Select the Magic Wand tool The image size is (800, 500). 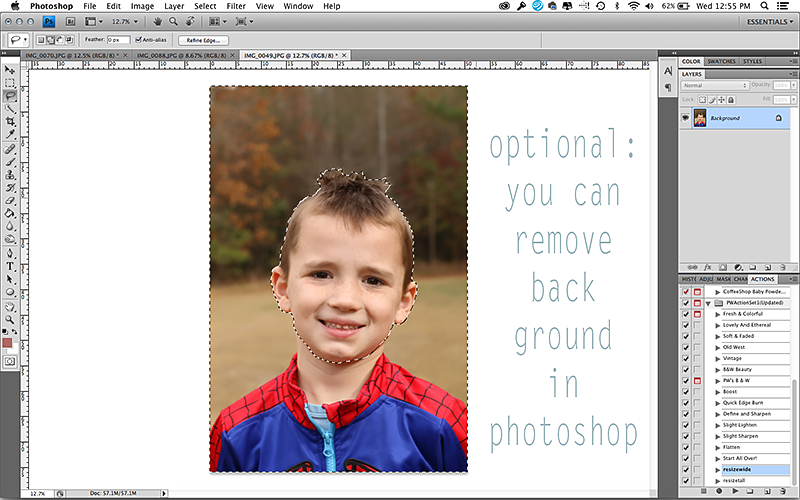pyautogui.click(x=10, y=108)
